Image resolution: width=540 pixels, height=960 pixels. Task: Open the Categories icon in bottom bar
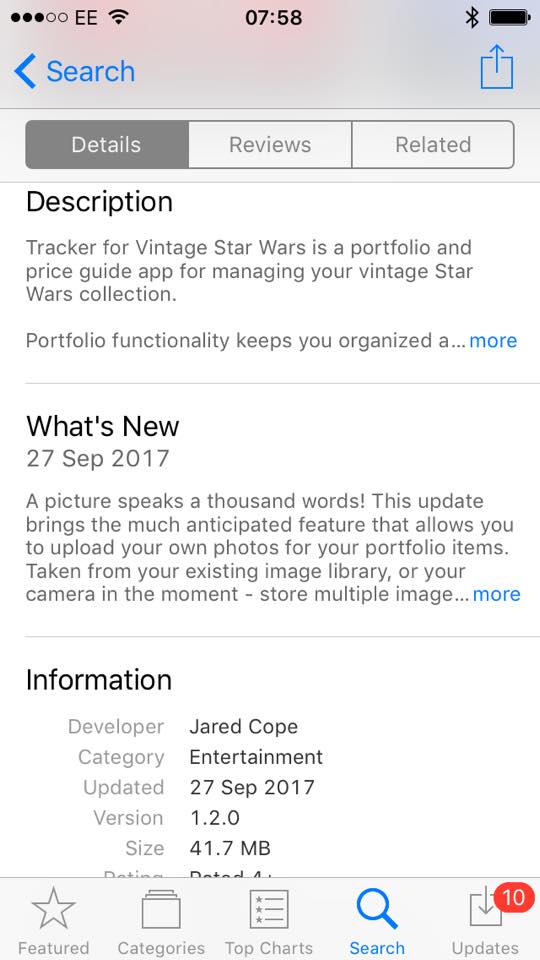pyautogui.click(x=161, y=910)
